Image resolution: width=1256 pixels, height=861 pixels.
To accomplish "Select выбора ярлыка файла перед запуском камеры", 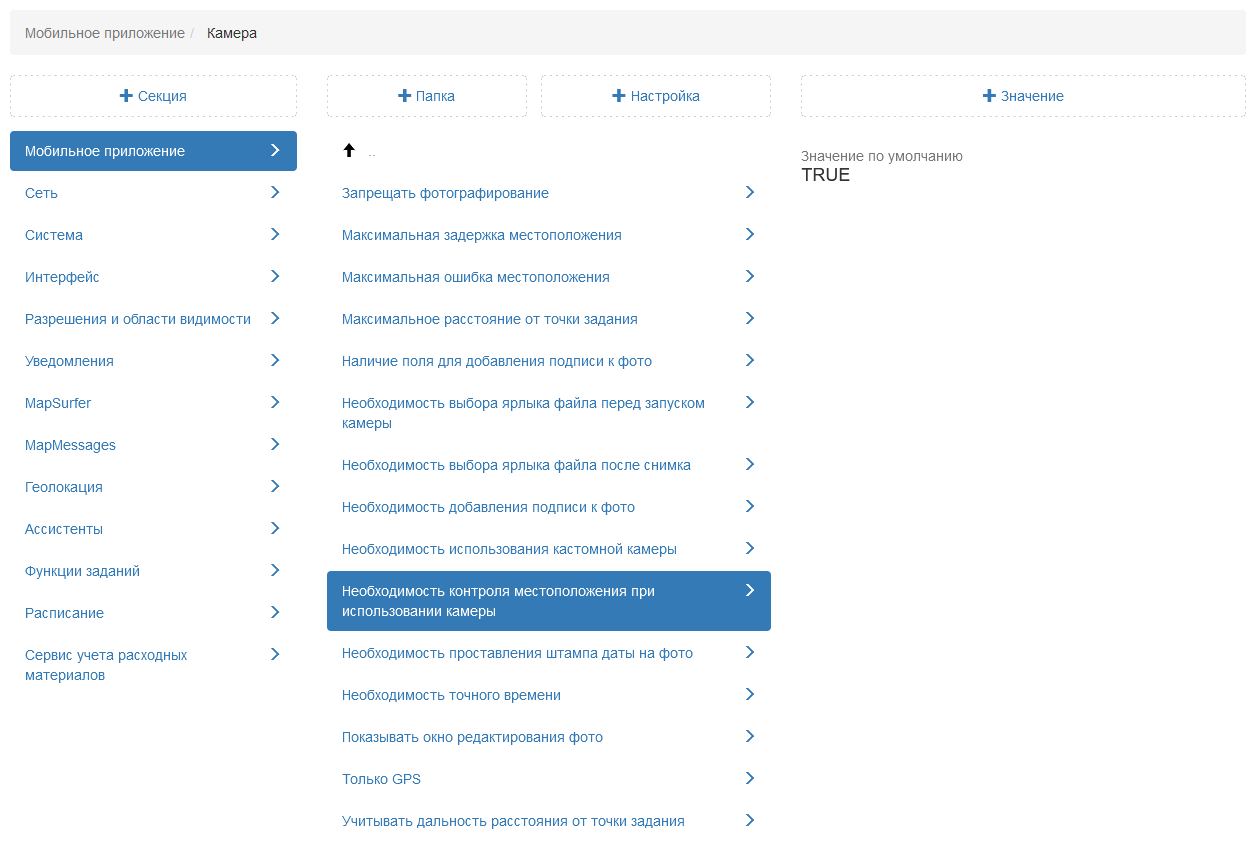I will [549, 413].
